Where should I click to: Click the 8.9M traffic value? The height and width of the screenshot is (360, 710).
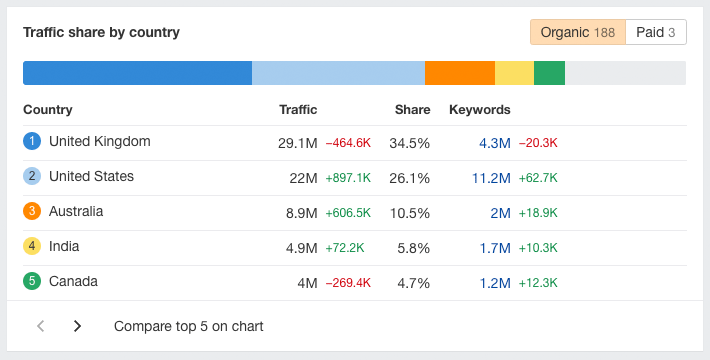302,213
